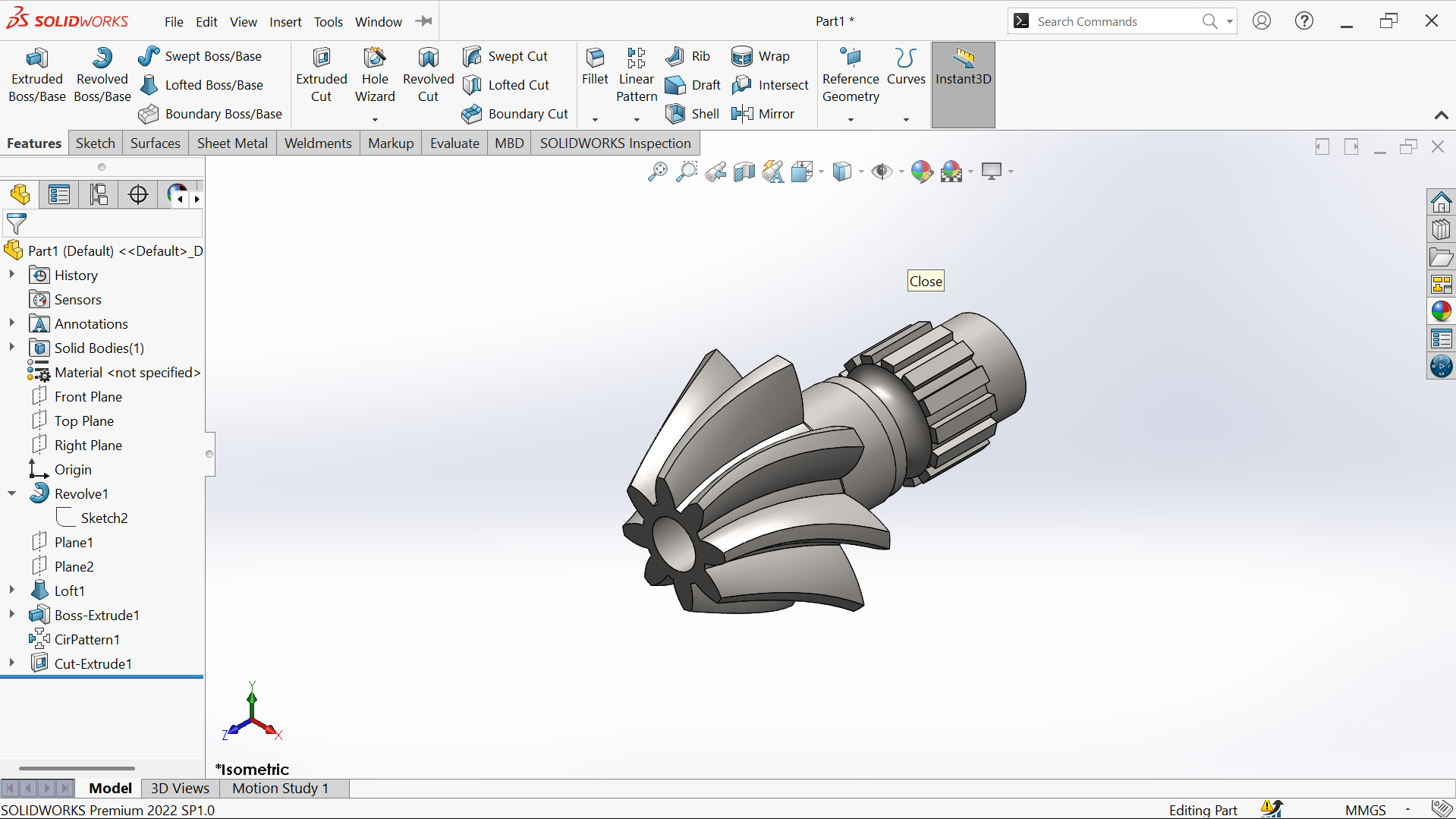Expand the Loft1 feature node
The image size is (1456, 819).
click(x=11, y=590)
